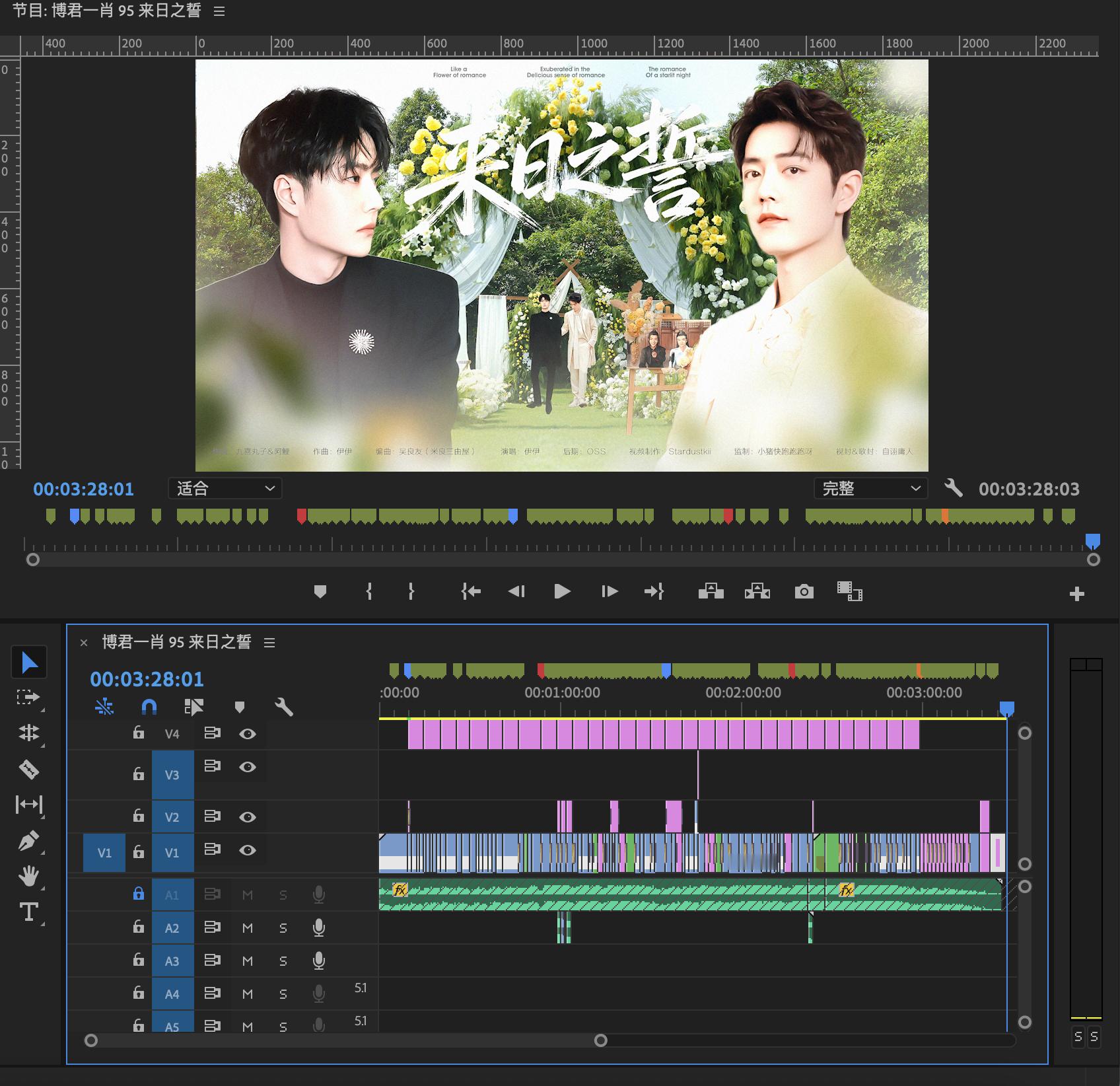Click the V1 source patching button
This screenshot has width=1120, height=1086.
coord(104,853)
